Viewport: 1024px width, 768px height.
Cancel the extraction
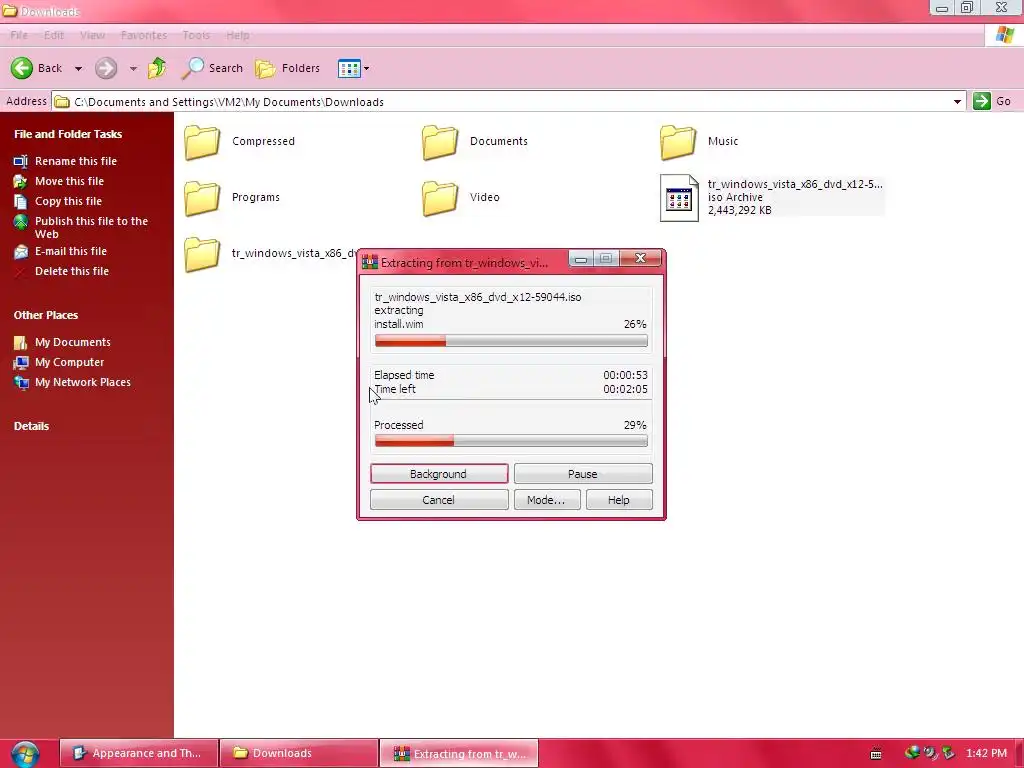pos(439,500)
